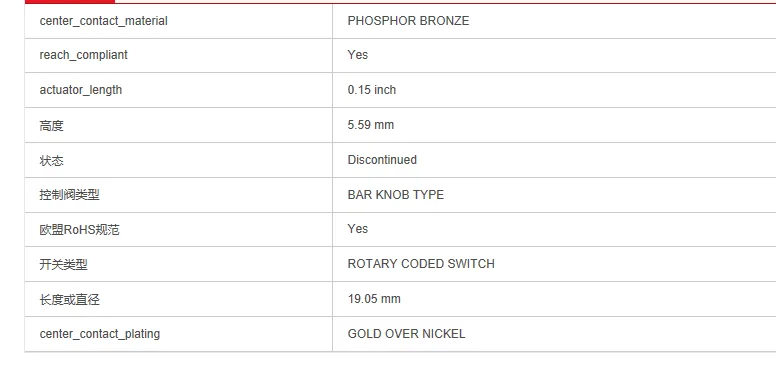Image resolution: width=776 pixels, height=370 pixels.
Task: Click the actuator_length label
Action: click(81, 90)
